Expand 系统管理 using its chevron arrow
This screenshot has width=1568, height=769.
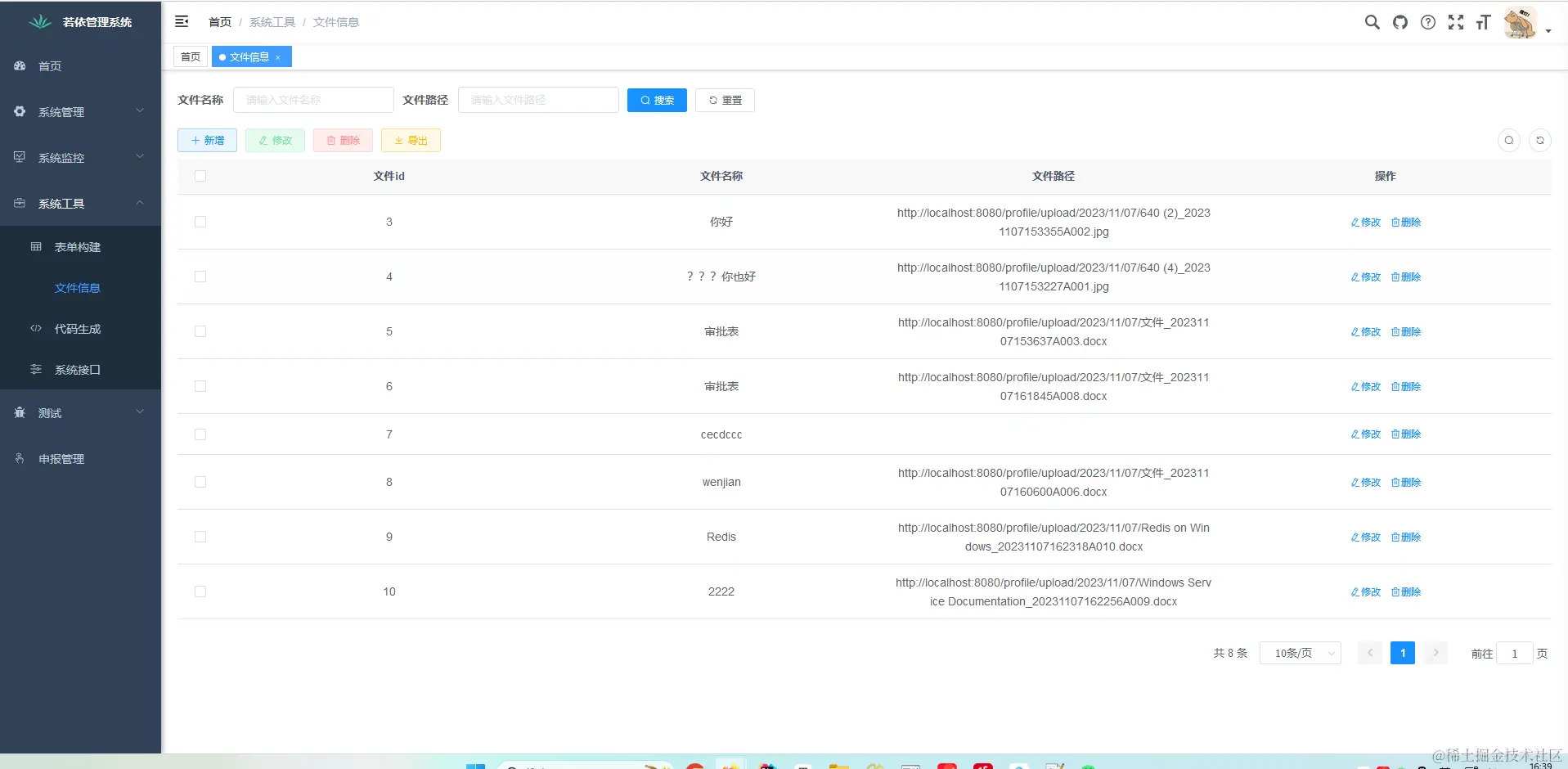[x=140, y=111]
